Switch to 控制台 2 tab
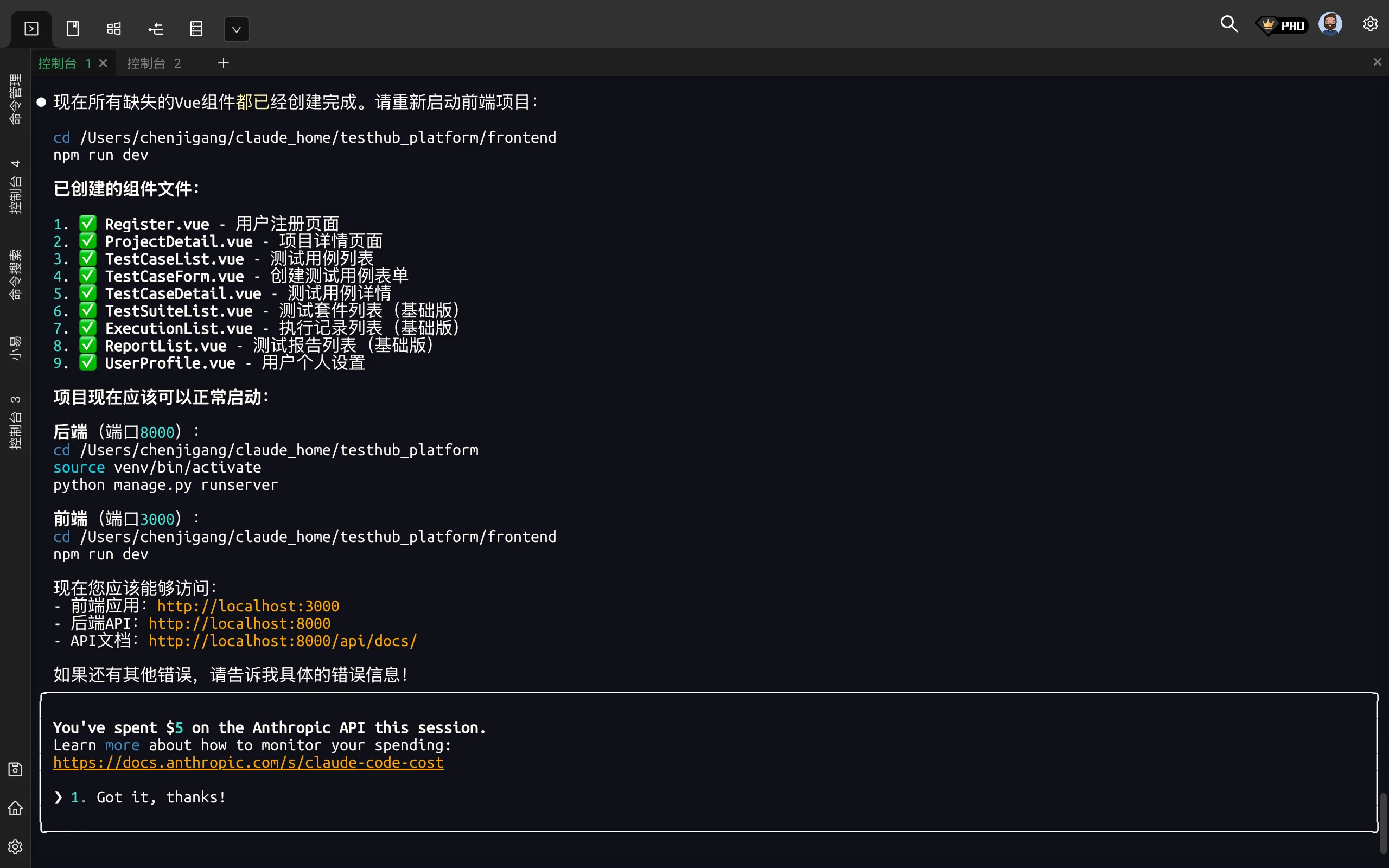1389x868 pixels. 153,63
